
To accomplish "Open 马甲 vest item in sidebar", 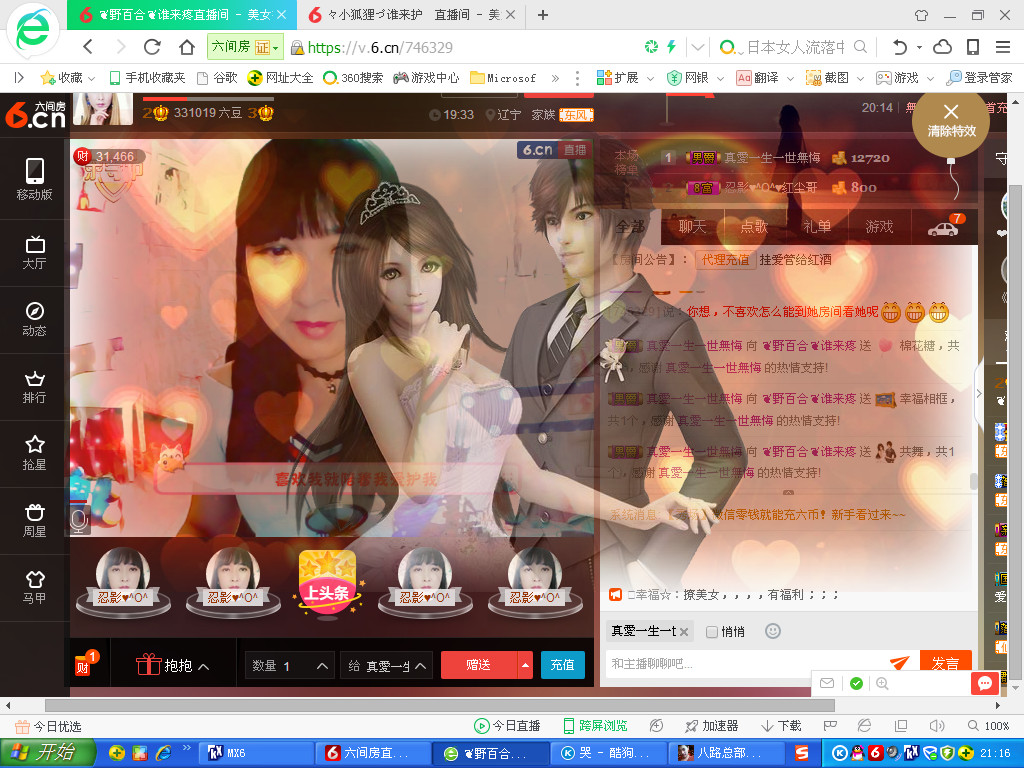I will pyautogui.click(x=35, y=587).
